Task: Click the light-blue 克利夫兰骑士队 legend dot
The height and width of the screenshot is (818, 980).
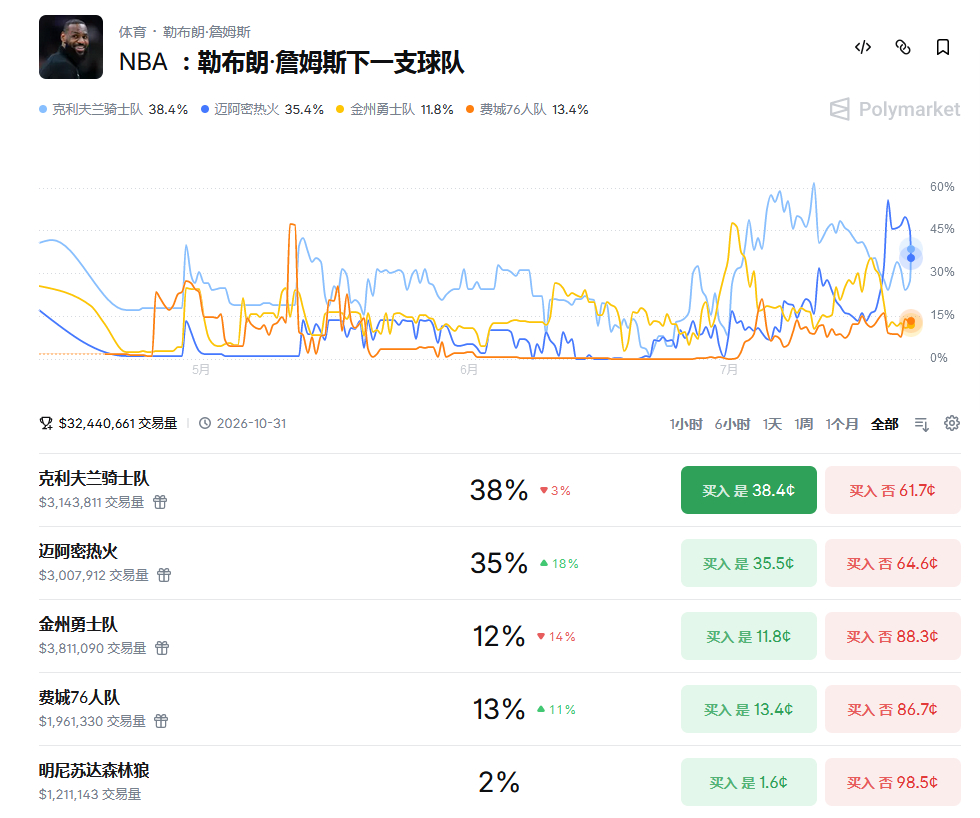Action: click(x=43, y=109)
